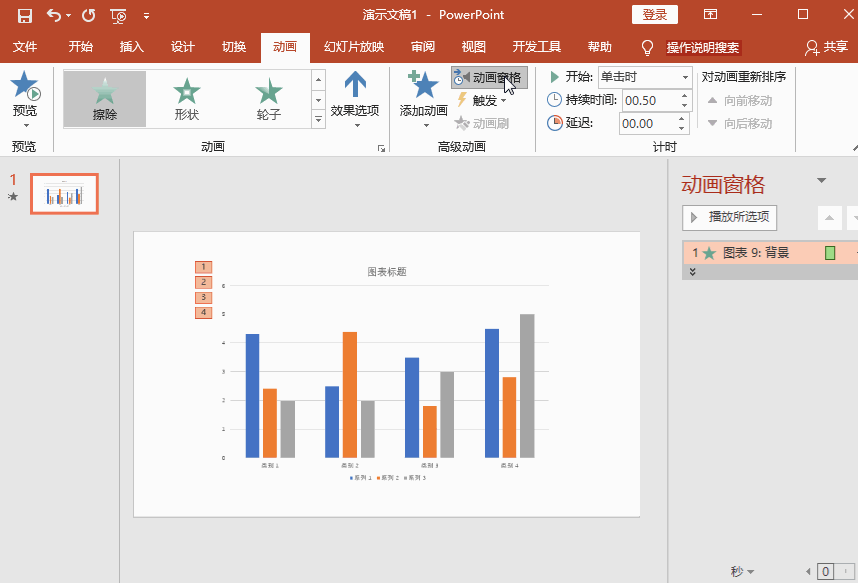858x583 pixels.
Task: Click the 延迟 delay value field
Action: (x=647, y=124)
